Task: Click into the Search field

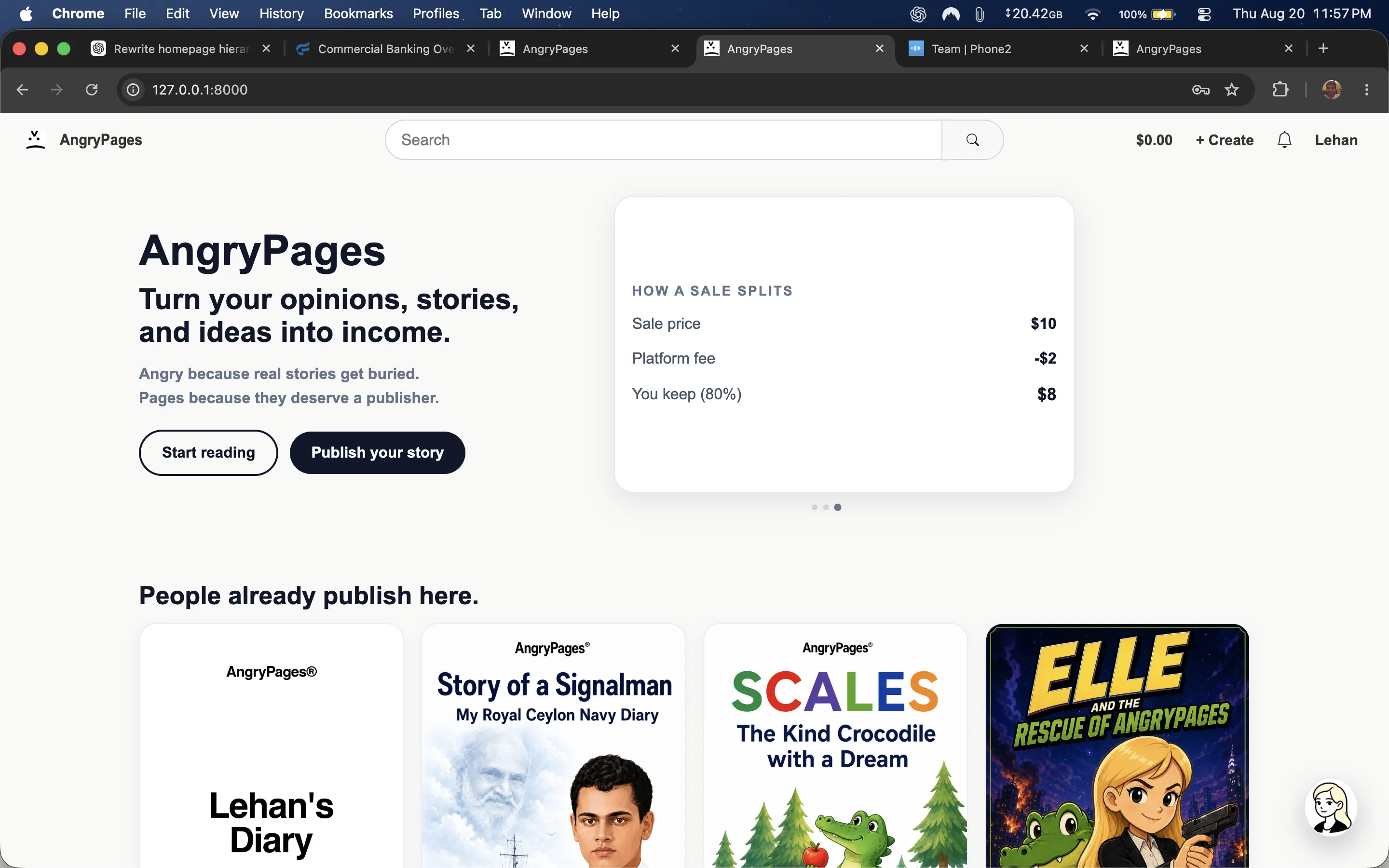Action: [664, 139]
